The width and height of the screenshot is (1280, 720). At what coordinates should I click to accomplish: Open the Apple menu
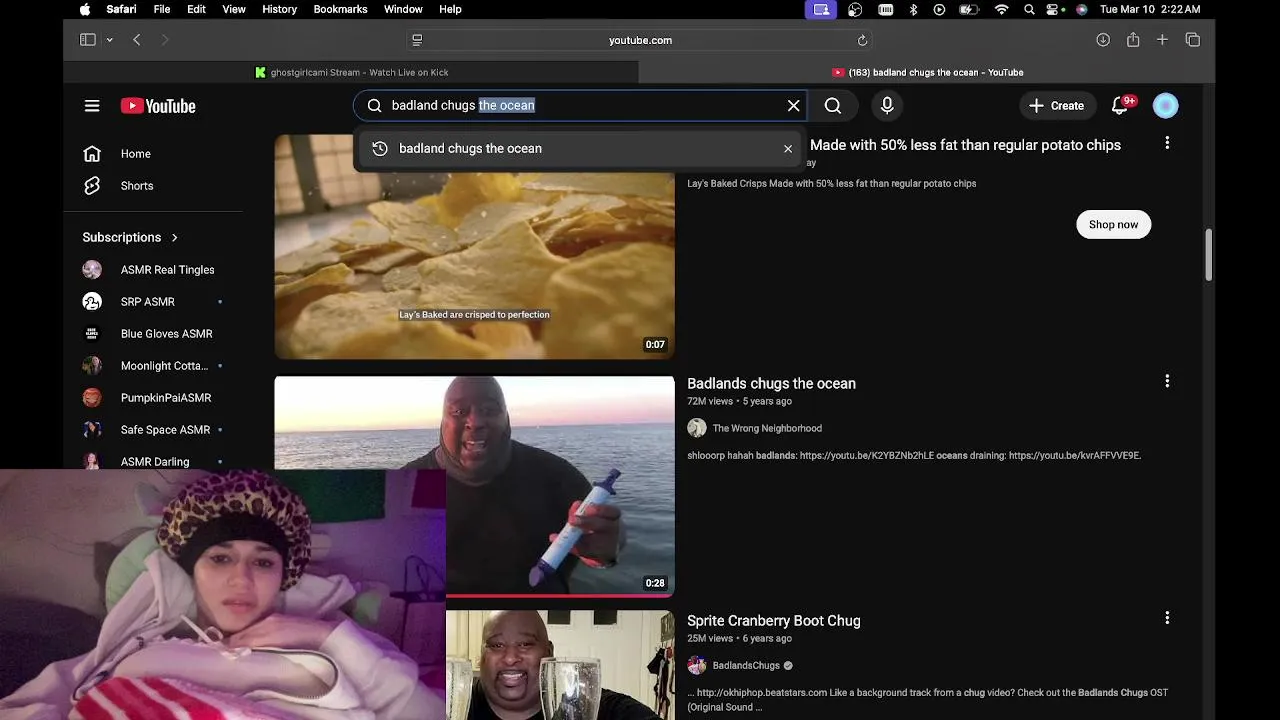[x=85, y=9]
